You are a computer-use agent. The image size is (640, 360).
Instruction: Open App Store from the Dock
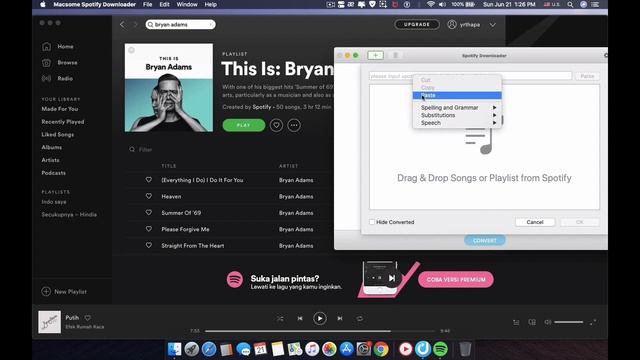point(346,349)
